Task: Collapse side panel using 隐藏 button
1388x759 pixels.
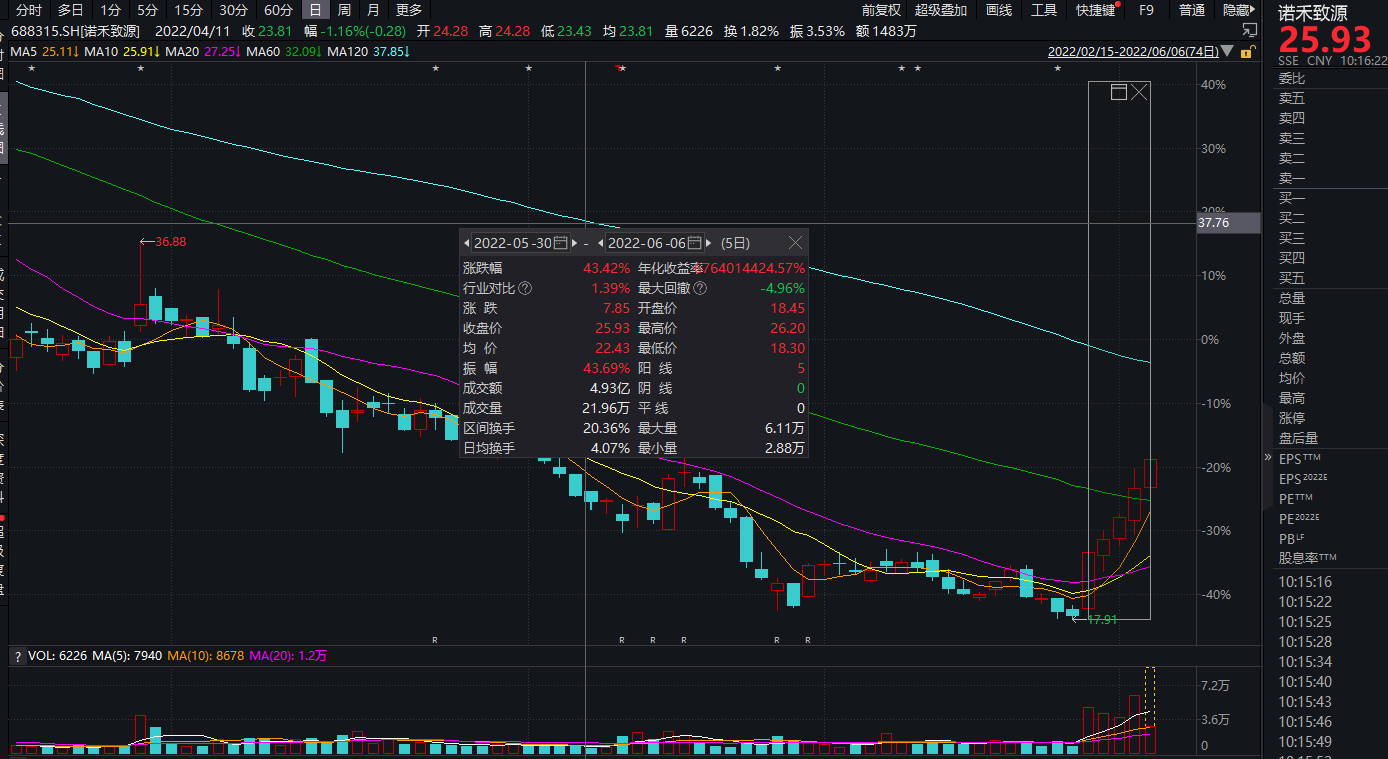Action: (x=1237, y=10)
